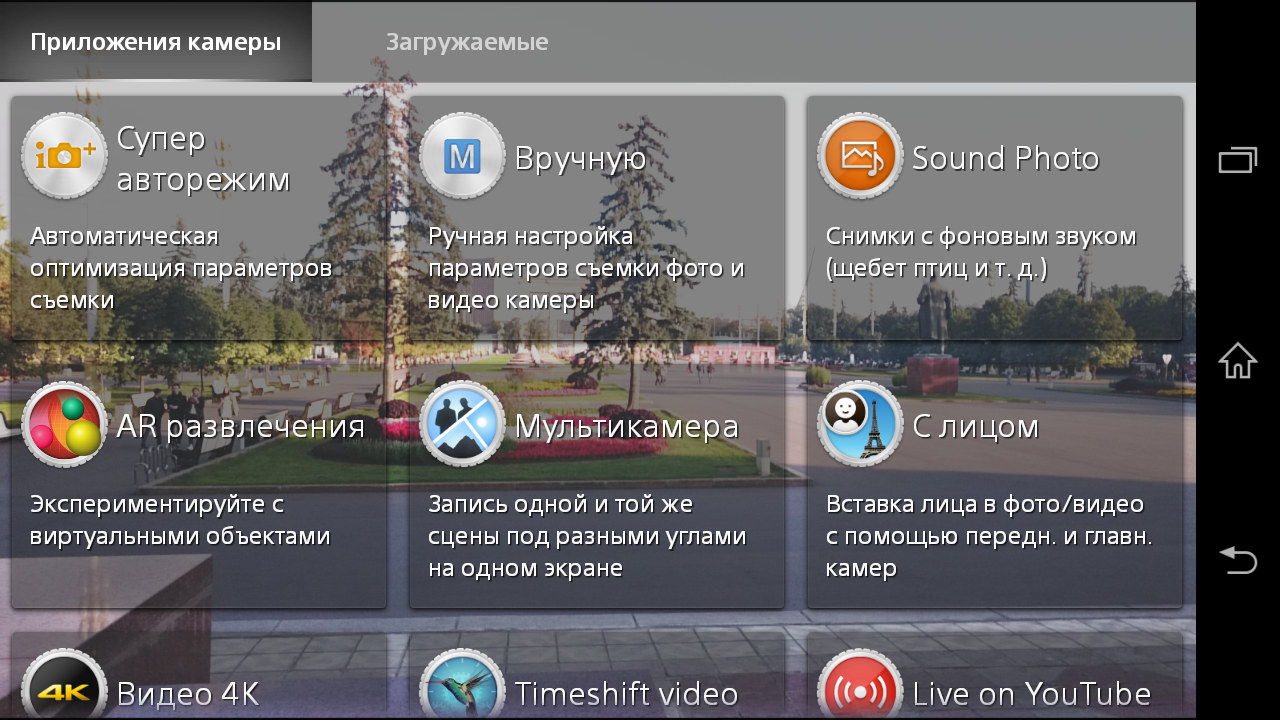The image size is (1280, 720).
Task: Open the orange Sound Photo icon
Action: coord(860,156)
